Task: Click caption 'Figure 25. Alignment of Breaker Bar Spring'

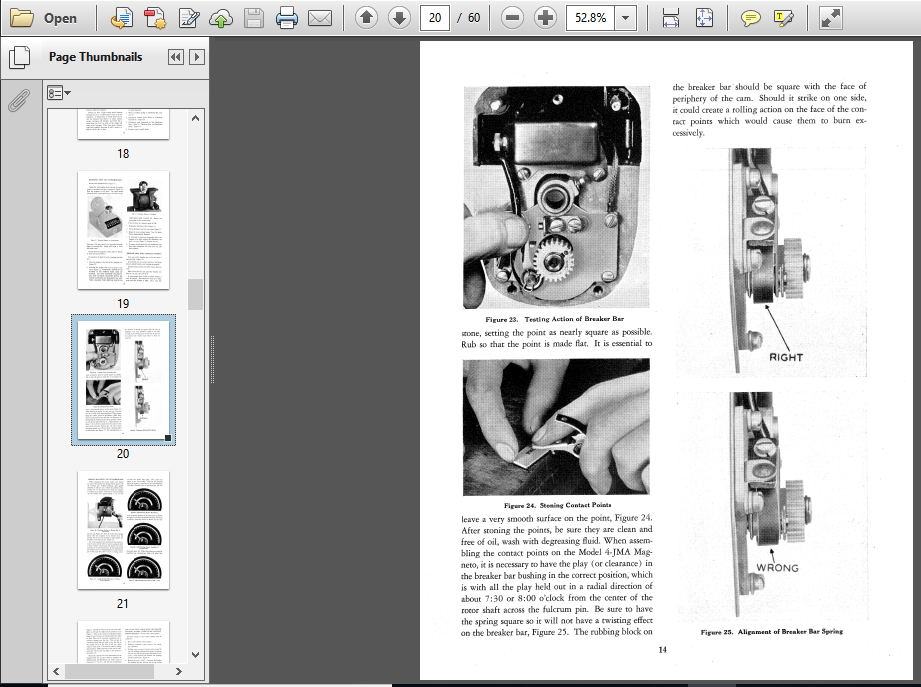Action: coord(772,632)
